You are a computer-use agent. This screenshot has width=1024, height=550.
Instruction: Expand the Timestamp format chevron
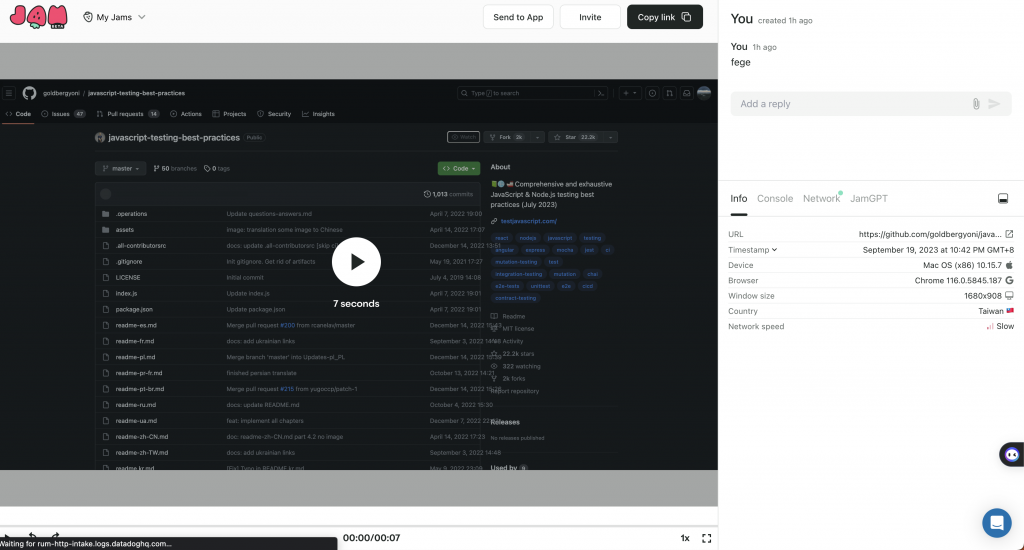click(775, 250)
